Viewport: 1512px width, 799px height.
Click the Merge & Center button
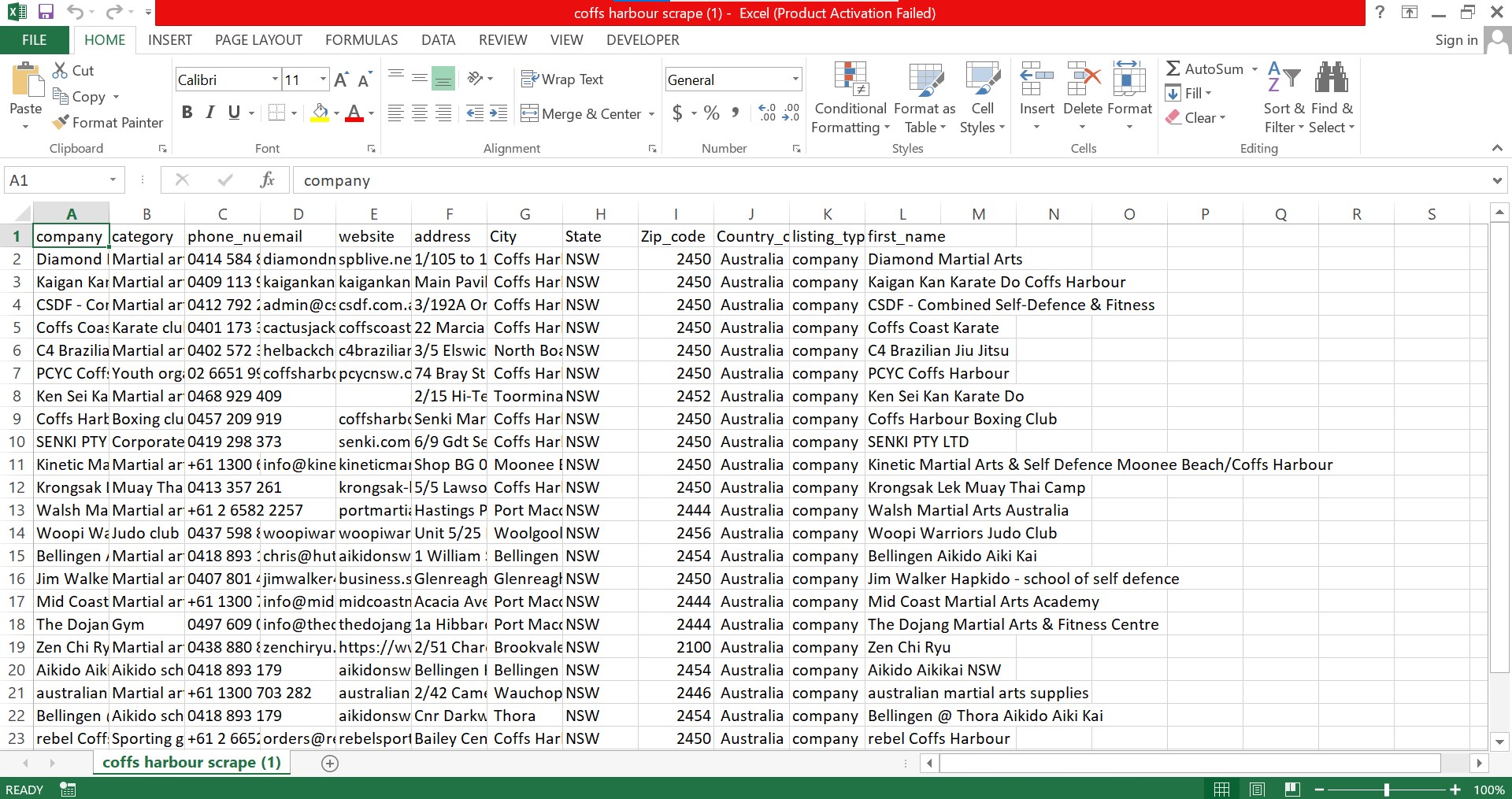pyautogui.click(x=581, y=114)
